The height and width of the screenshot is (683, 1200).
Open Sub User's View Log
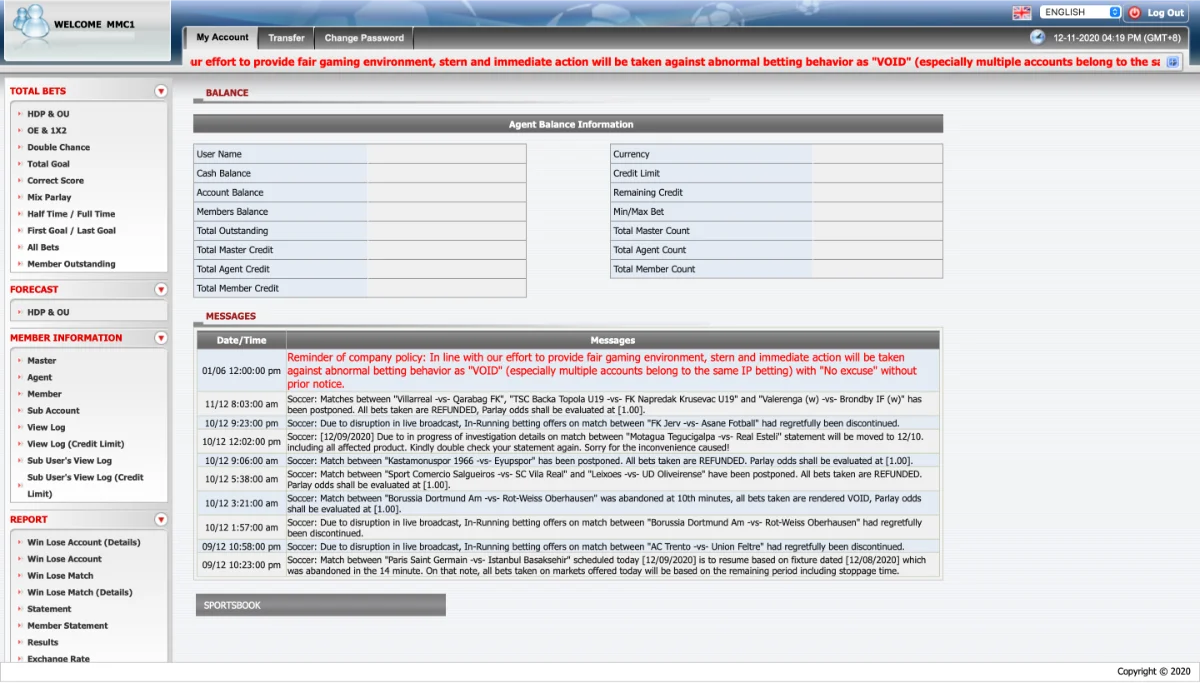pyautogui.click(x=69, y=461)
